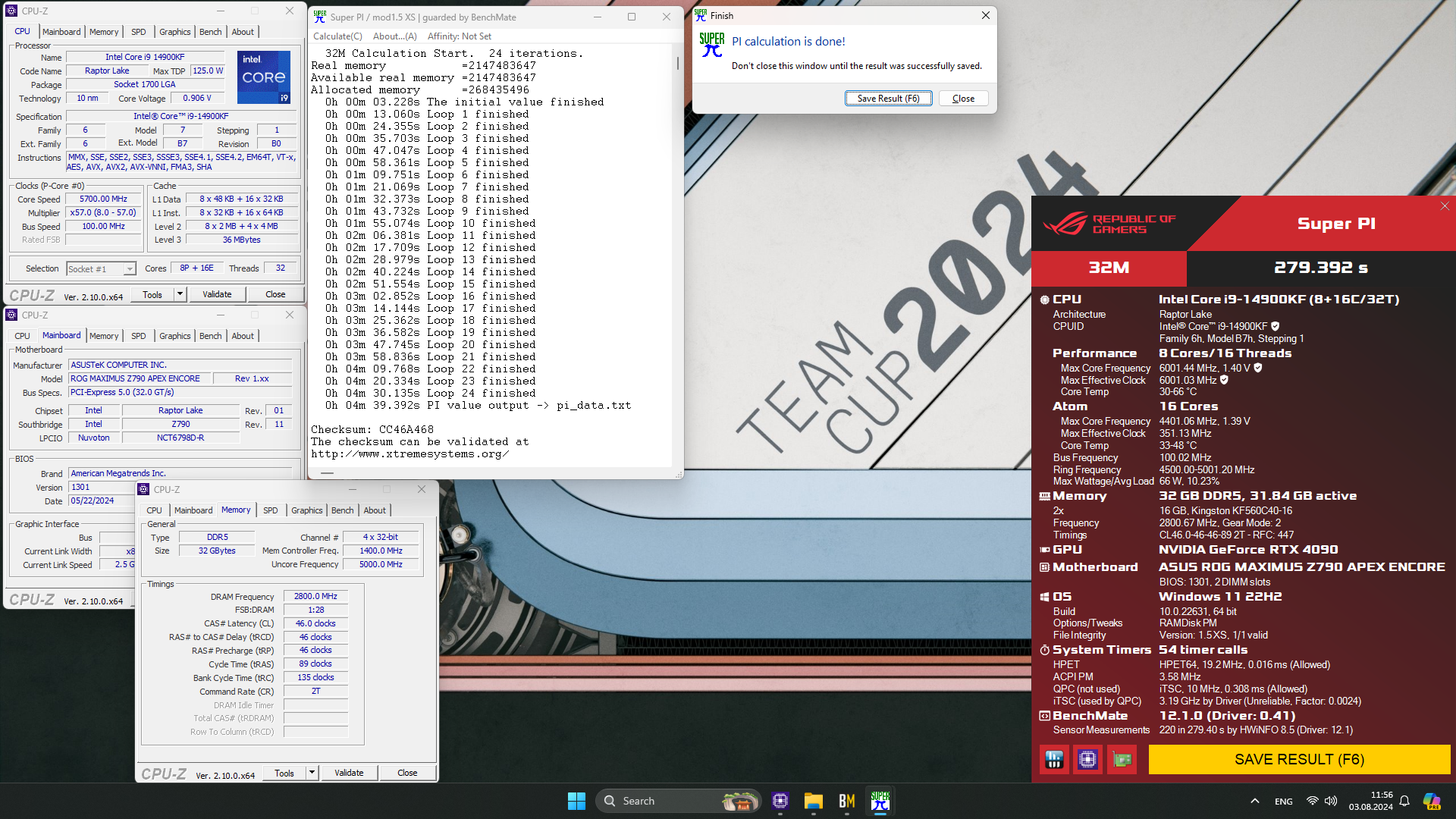Screen dimensions: 1456x819
Task: Click the BIOS date 05/22/2024 field
Action: click(x=101, y=501)
